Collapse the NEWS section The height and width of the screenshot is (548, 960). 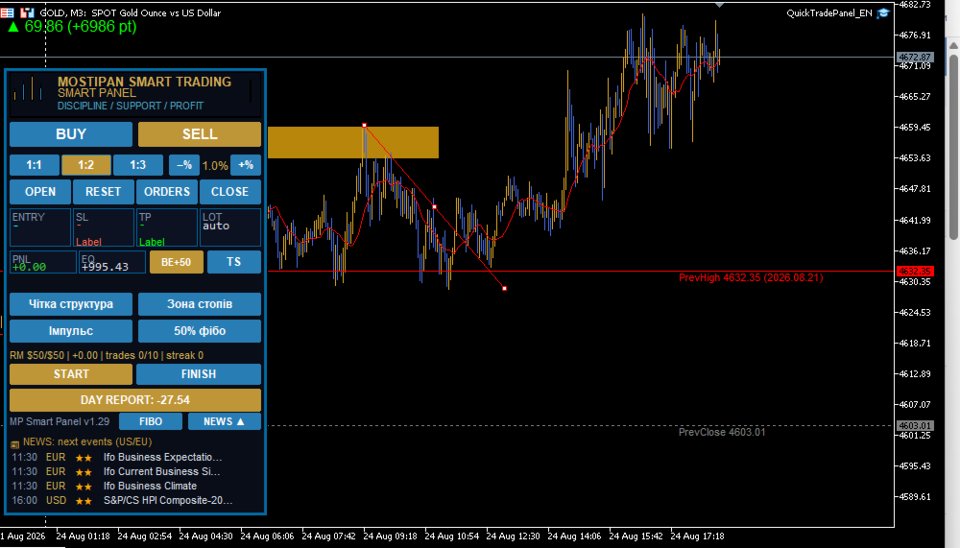pos(224,421)
